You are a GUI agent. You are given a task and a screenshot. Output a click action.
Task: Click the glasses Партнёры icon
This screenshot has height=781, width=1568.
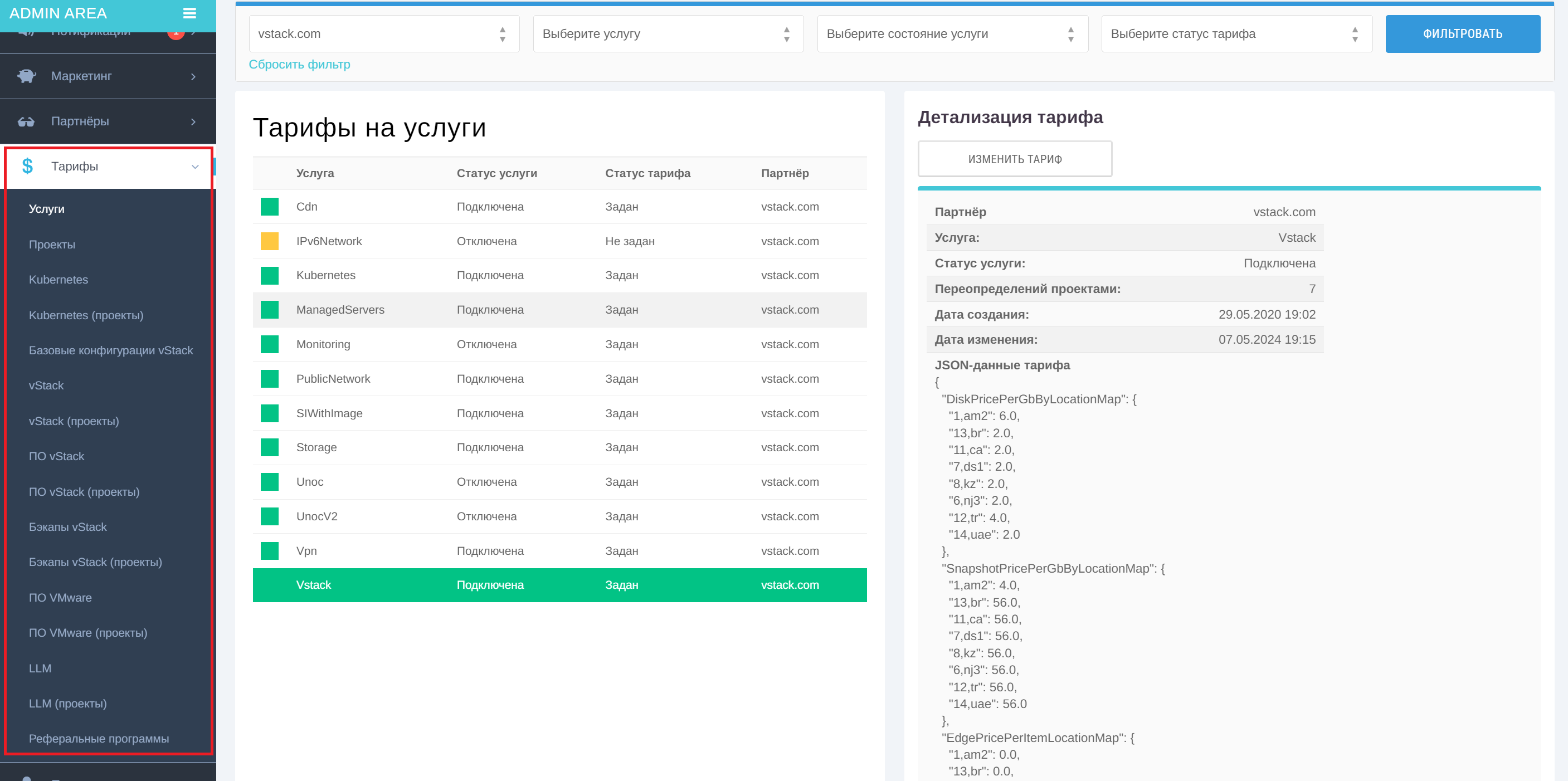[26, 121]
